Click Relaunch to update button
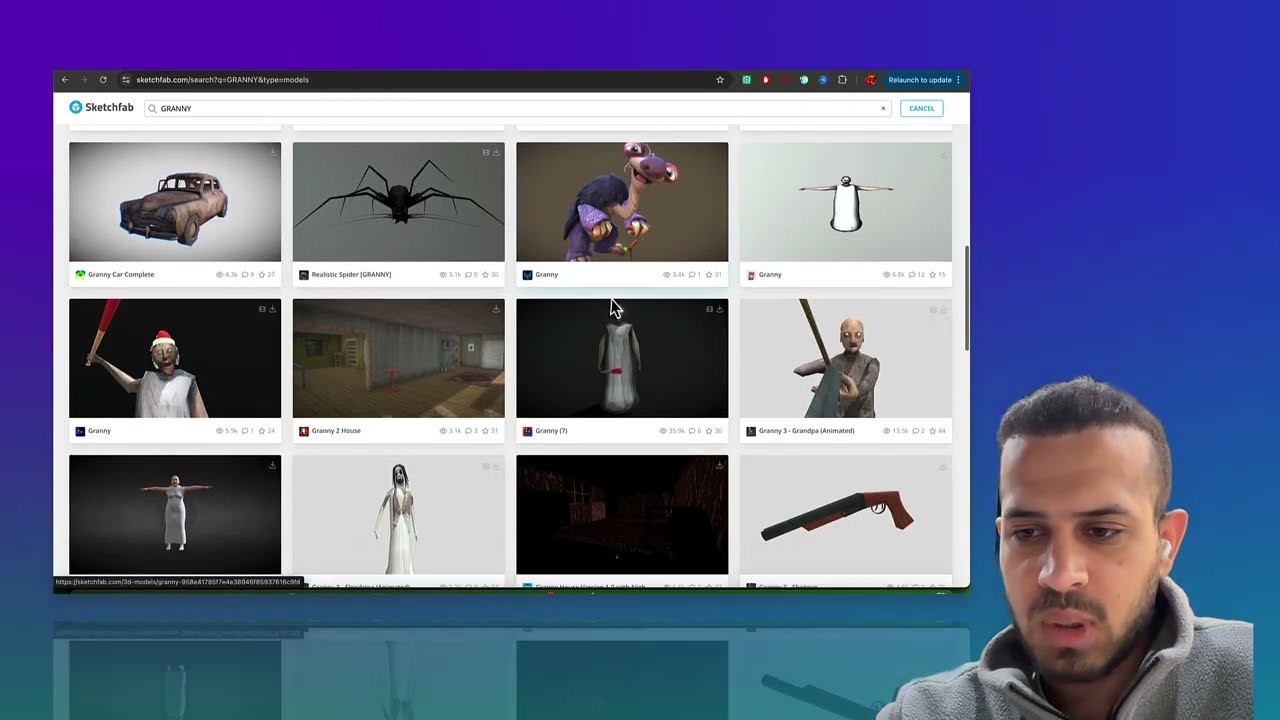The height and width of the screenshot is (720, 1280). click(x=925, y=80)
